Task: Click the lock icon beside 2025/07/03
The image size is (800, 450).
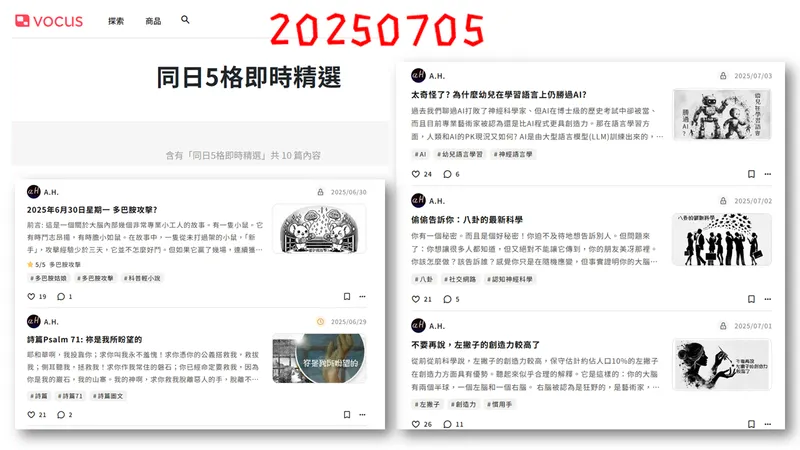Action: pos(723,76)
